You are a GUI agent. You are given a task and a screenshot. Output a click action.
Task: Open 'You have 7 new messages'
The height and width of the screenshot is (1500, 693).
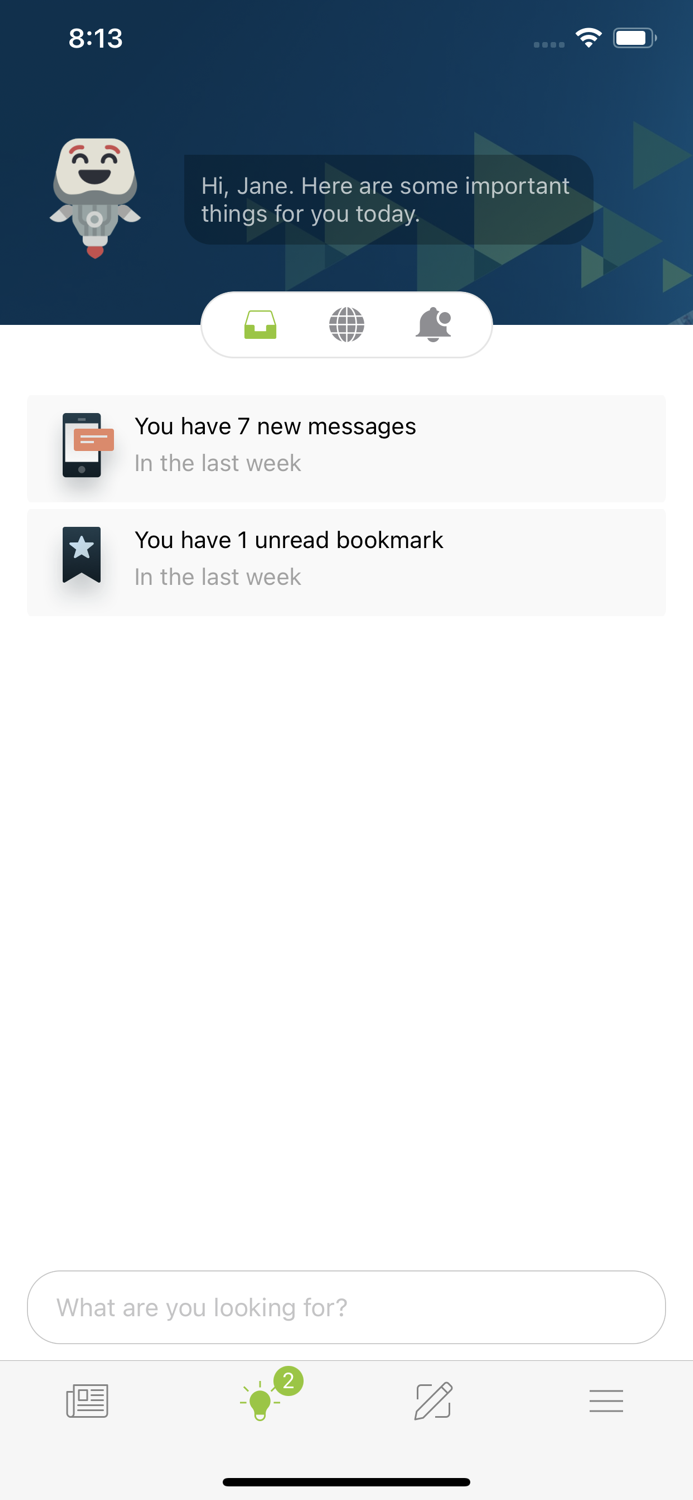coord(346,448)
